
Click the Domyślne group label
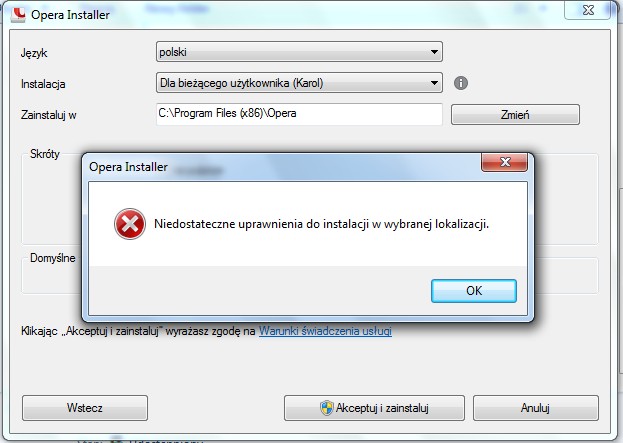pyautogui.click(x=53, y=258)
